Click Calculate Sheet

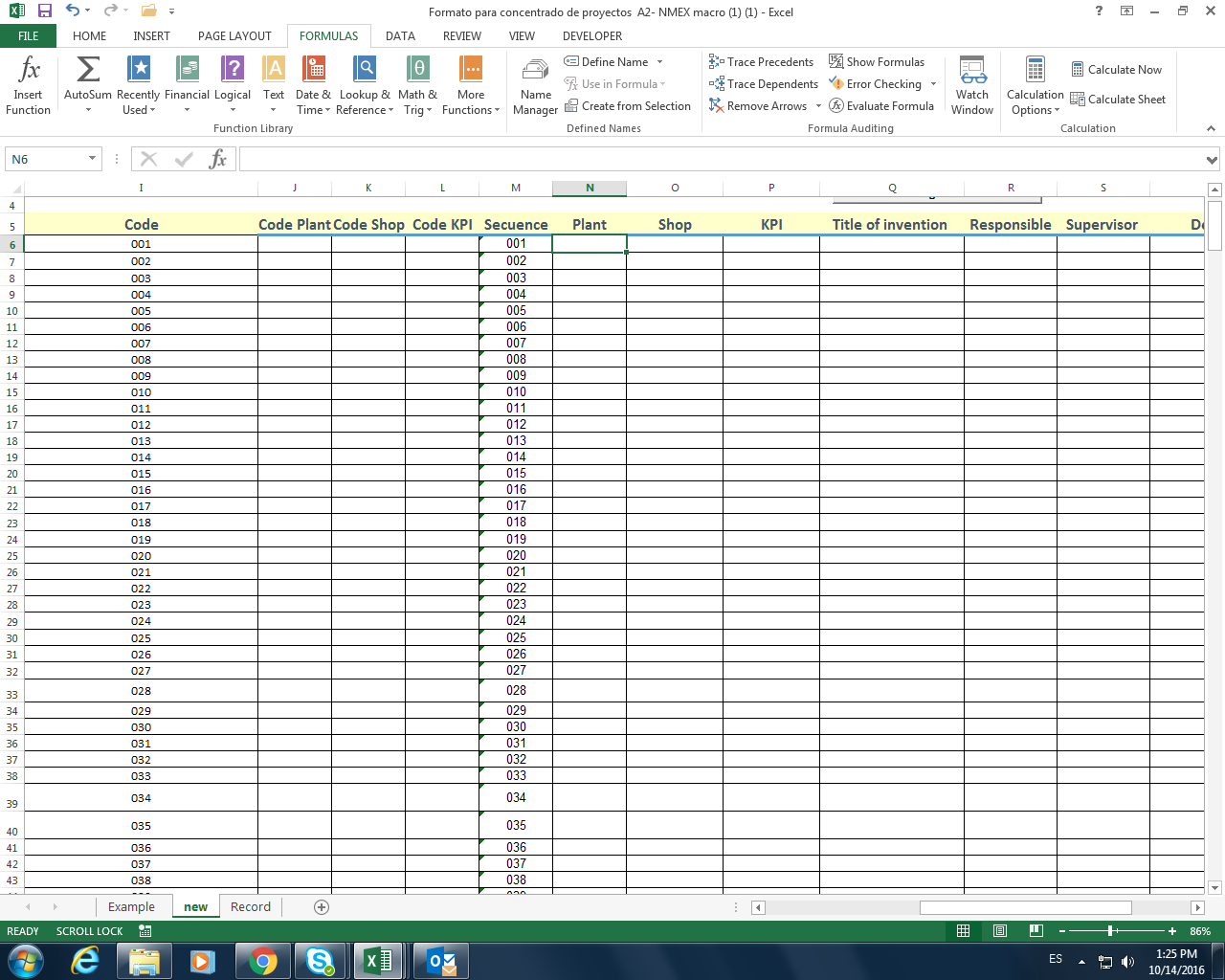[1118, 100]
